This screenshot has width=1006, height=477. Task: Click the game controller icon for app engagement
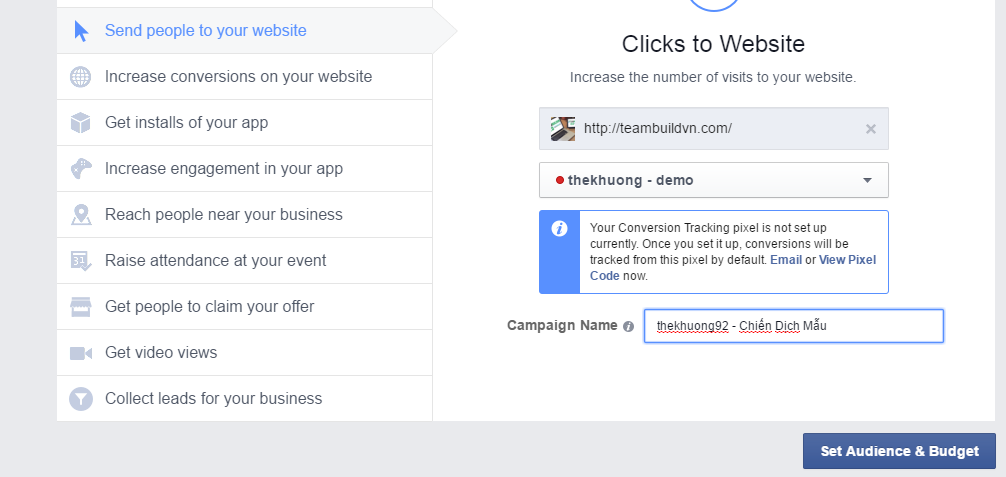pyautogui.click(x=81, y=169)
